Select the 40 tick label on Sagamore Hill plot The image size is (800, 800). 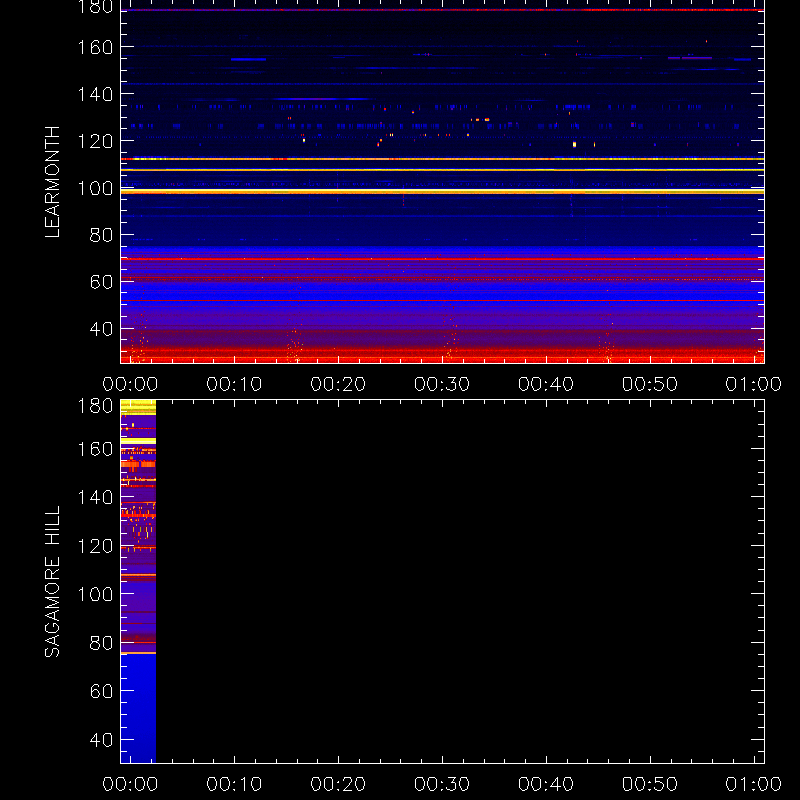(101, 740)
